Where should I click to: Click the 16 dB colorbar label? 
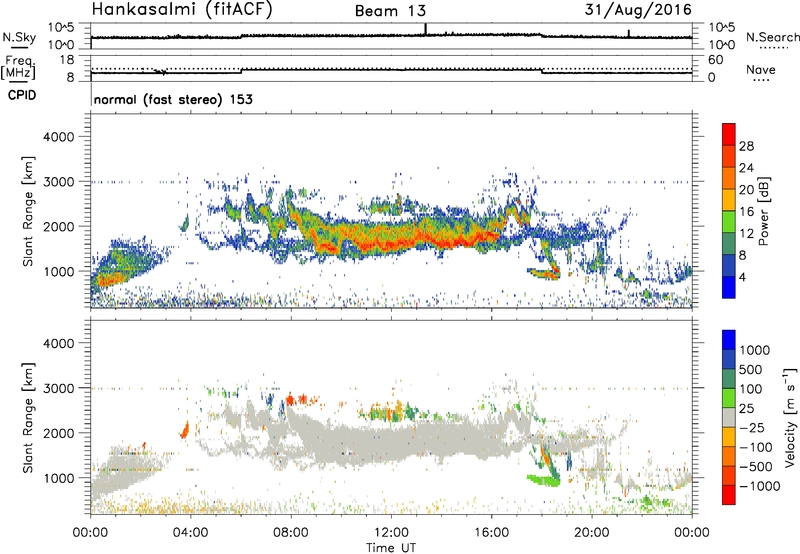pos(746,212)
